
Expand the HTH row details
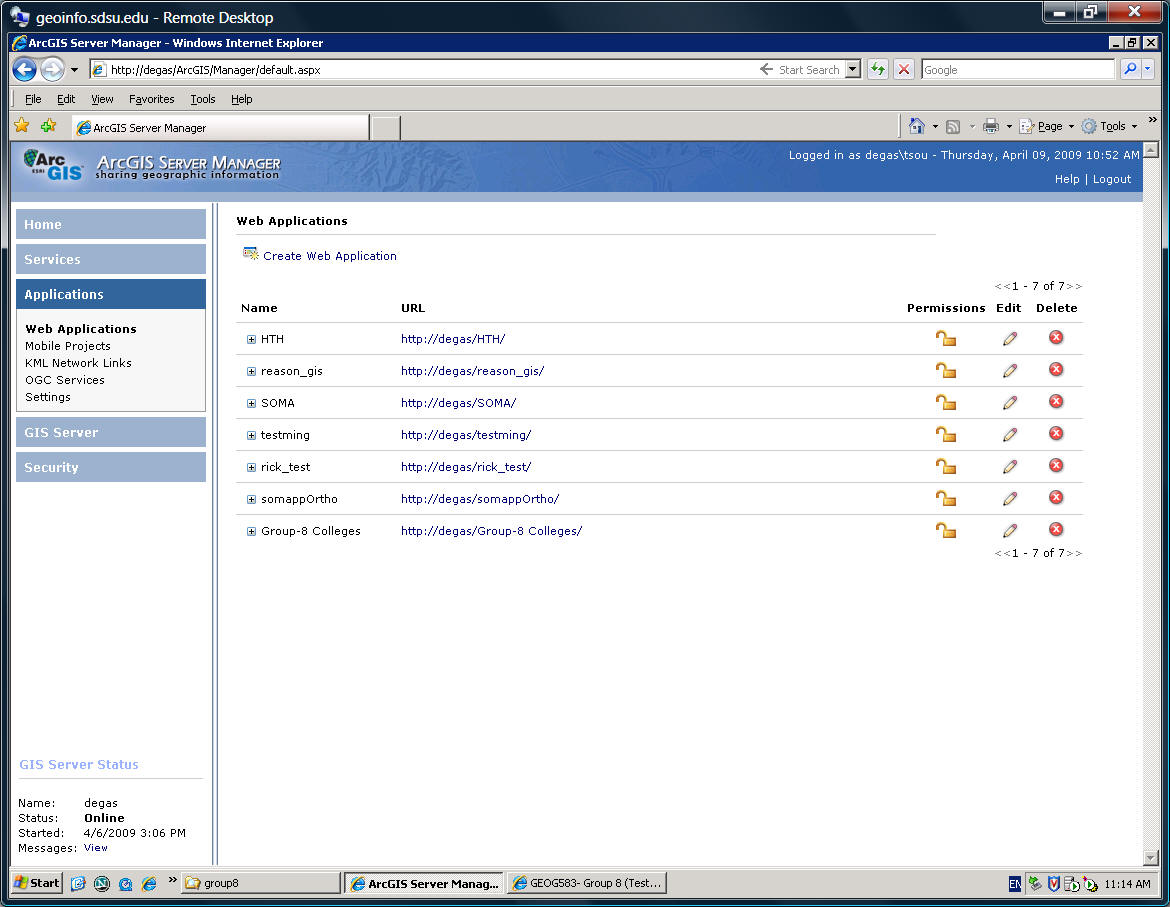click(251, 339)
